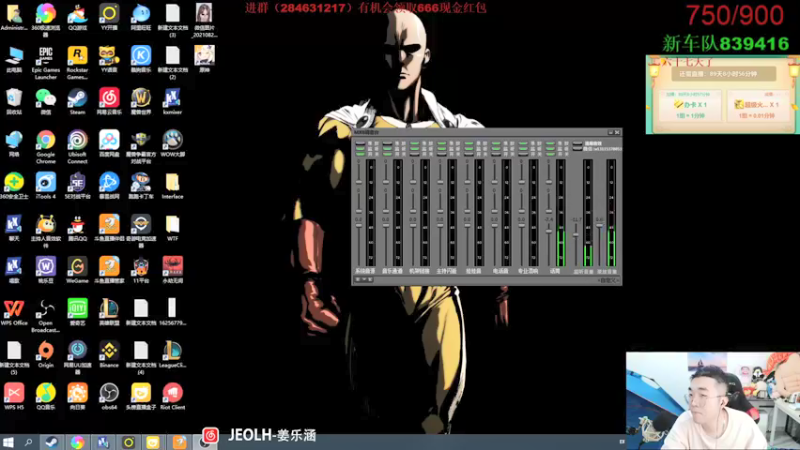Minimize the kX mixer window
The height and width of the screenshot is (450, 800).
(610, 132)
